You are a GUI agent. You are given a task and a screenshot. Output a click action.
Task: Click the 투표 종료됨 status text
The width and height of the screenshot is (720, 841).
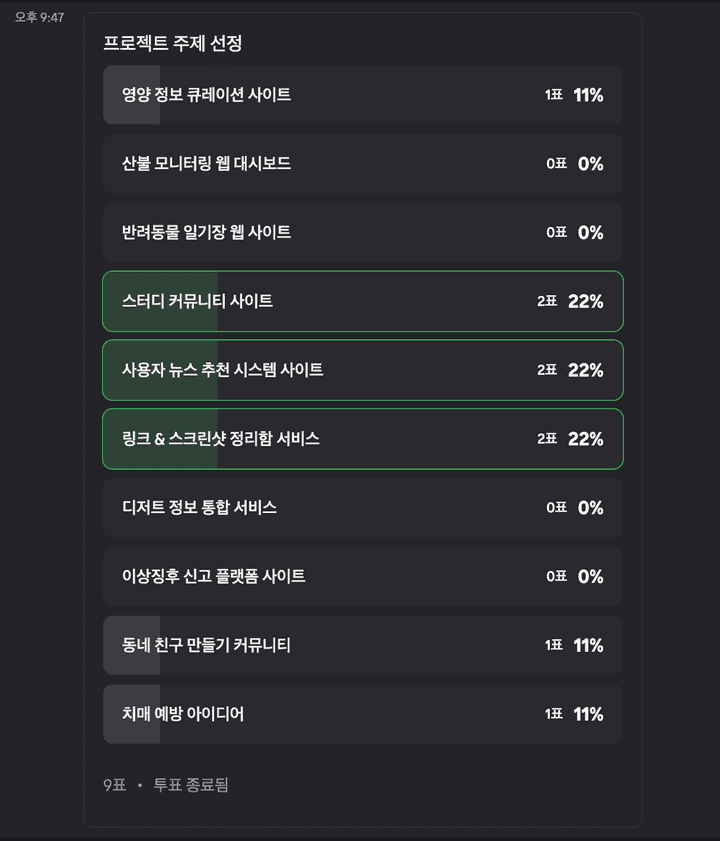pyautogui.click(x=191, y=785)
